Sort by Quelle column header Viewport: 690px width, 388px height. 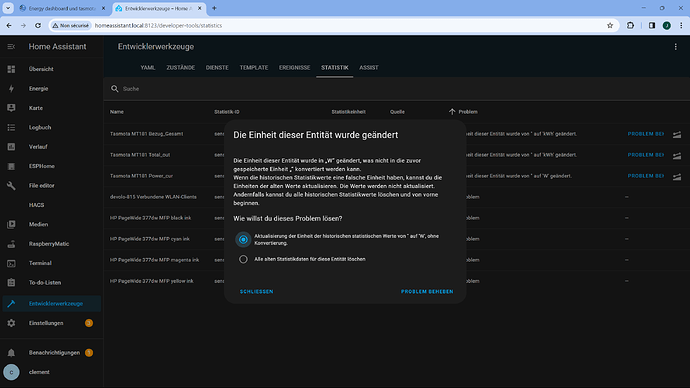point(397,112)
